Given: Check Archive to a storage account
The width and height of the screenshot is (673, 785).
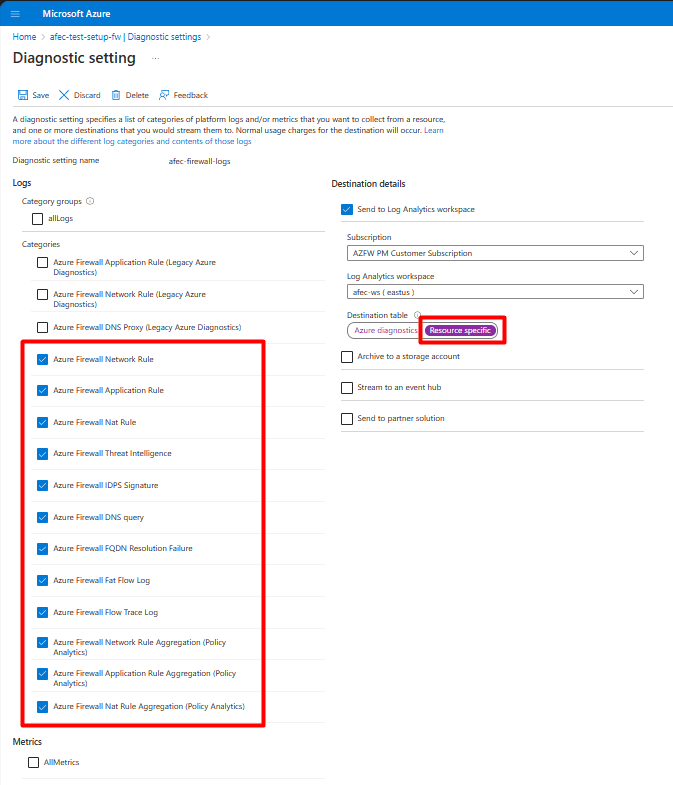Looking at the screenshot, I should (347, 357).
